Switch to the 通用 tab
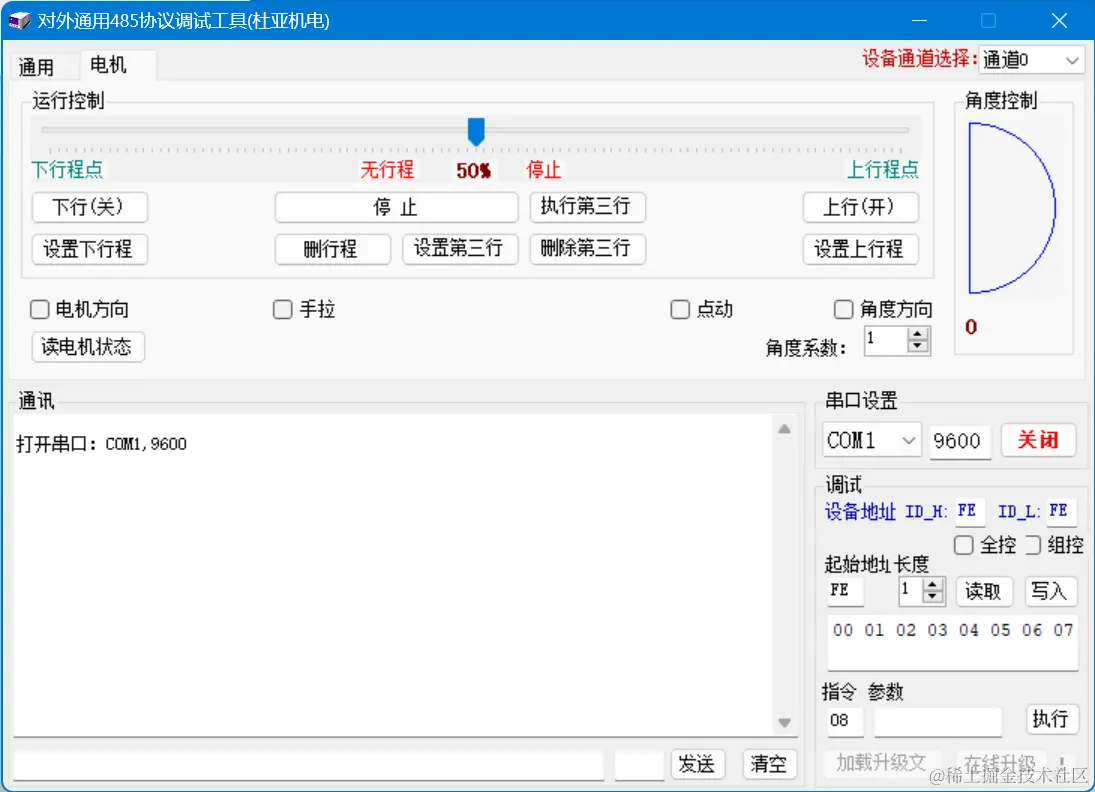The image size is (1095, 792). (36, 67)
